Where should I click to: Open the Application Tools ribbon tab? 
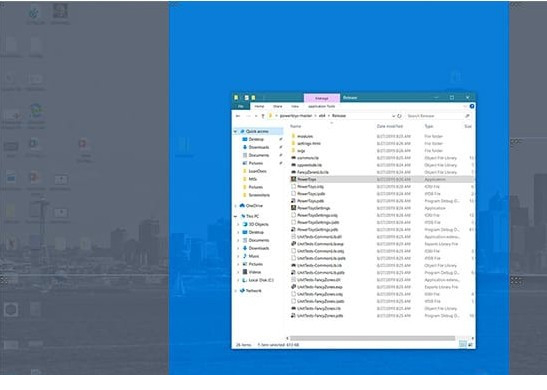(322, 106)
